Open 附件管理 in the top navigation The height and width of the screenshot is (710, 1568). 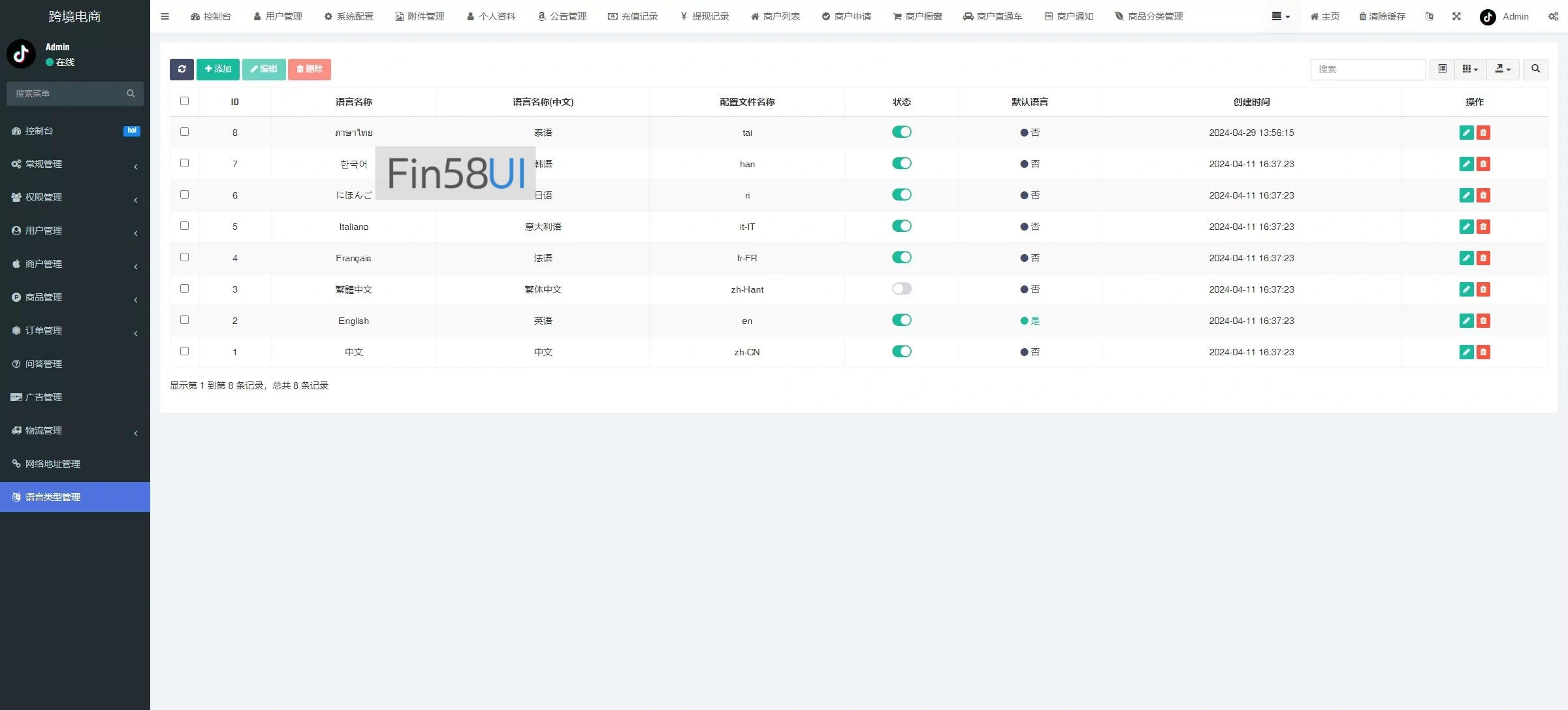[x=419, y=16]
